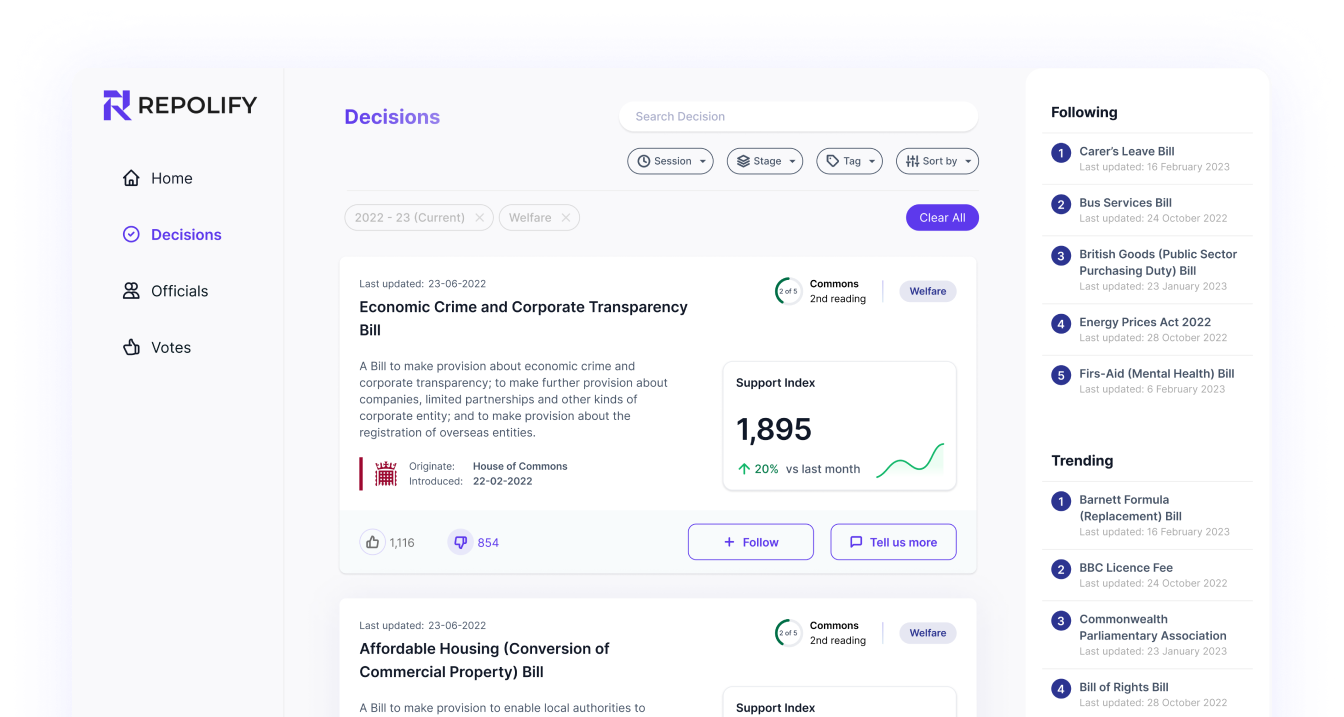Screen dimensions: 1344x717
Task: Click the thumbs-down icon with 854 votes
Action: coord(460,542)
